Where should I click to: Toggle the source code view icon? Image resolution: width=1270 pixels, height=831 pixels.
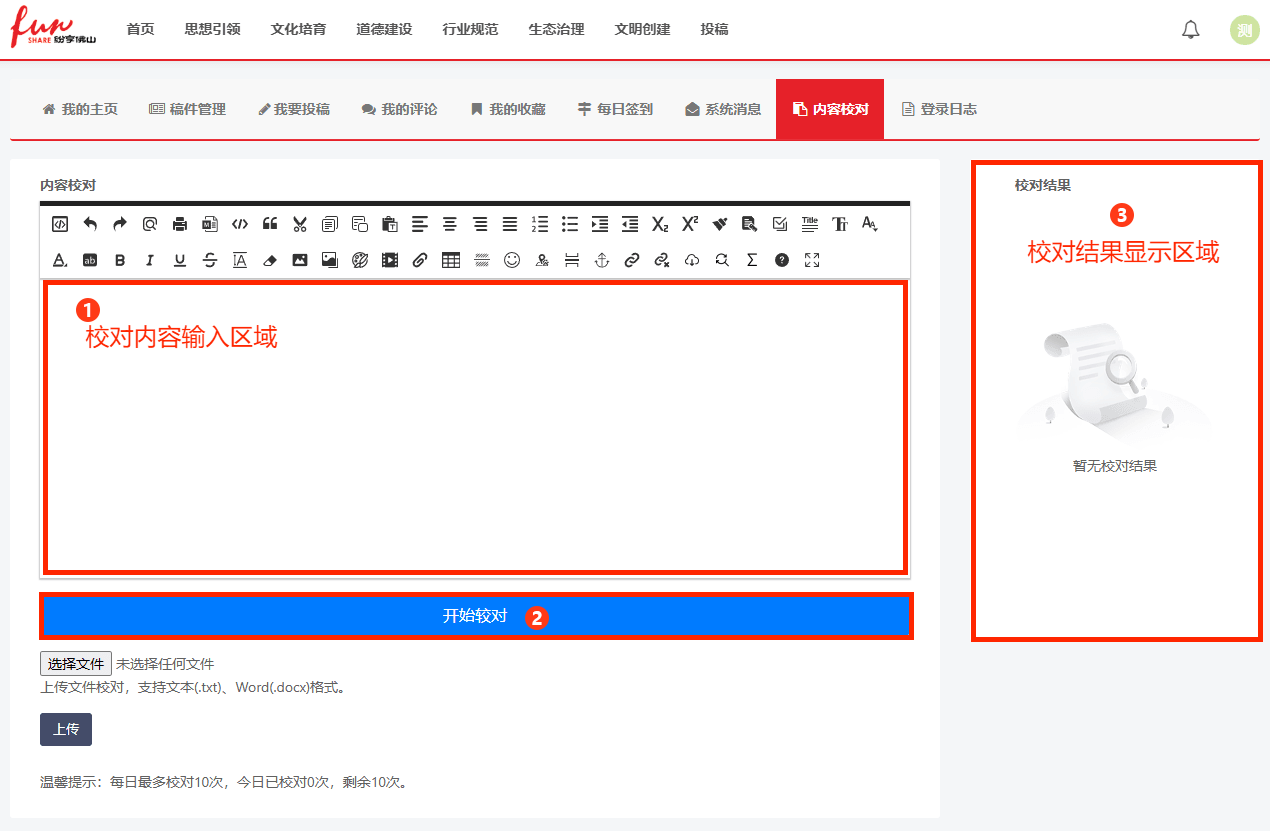(x=60, y=224)
